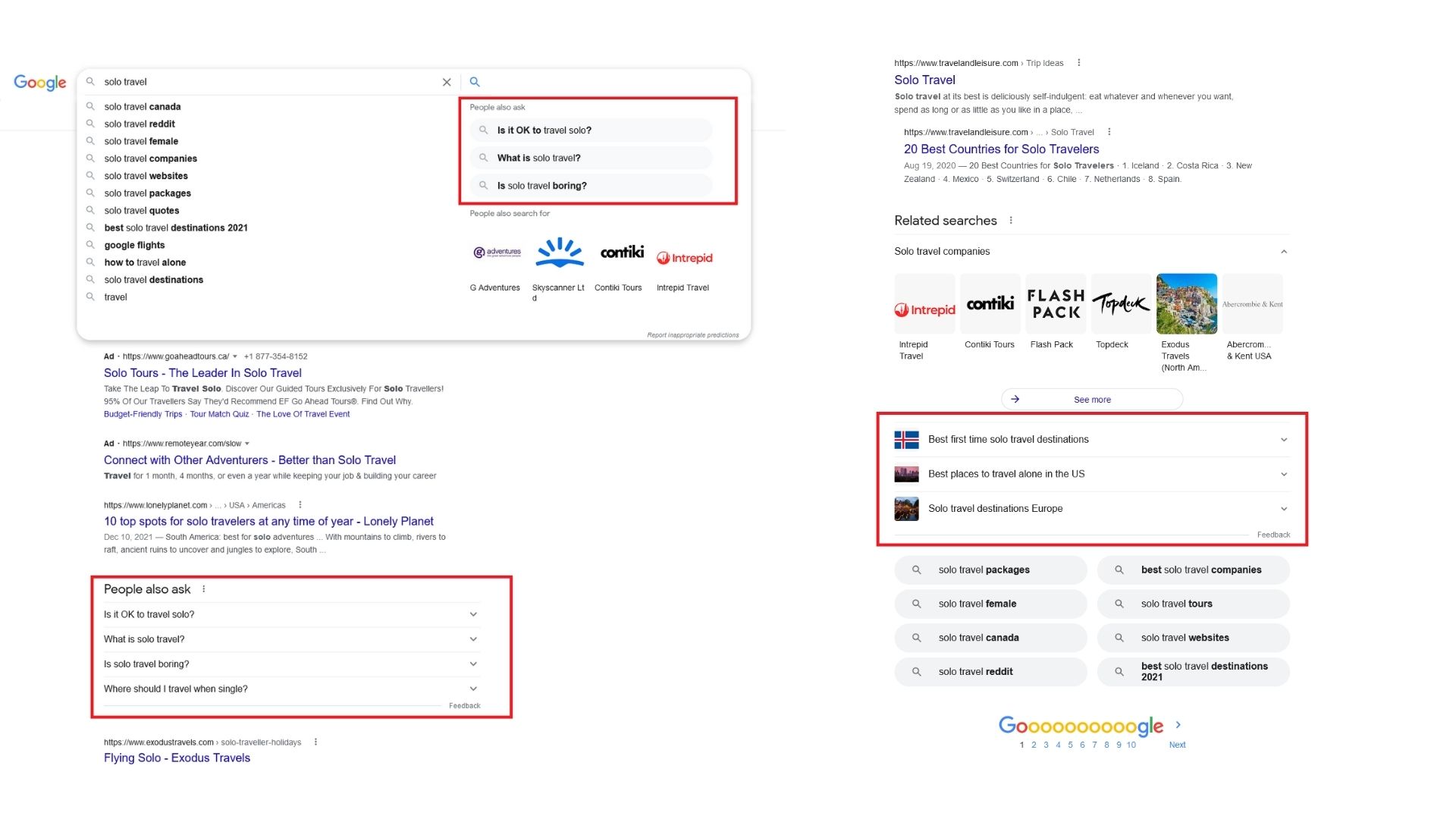Open 'Connect with Other Adventurers' ad link
The image size is (1456, 819).
(249, 460)
